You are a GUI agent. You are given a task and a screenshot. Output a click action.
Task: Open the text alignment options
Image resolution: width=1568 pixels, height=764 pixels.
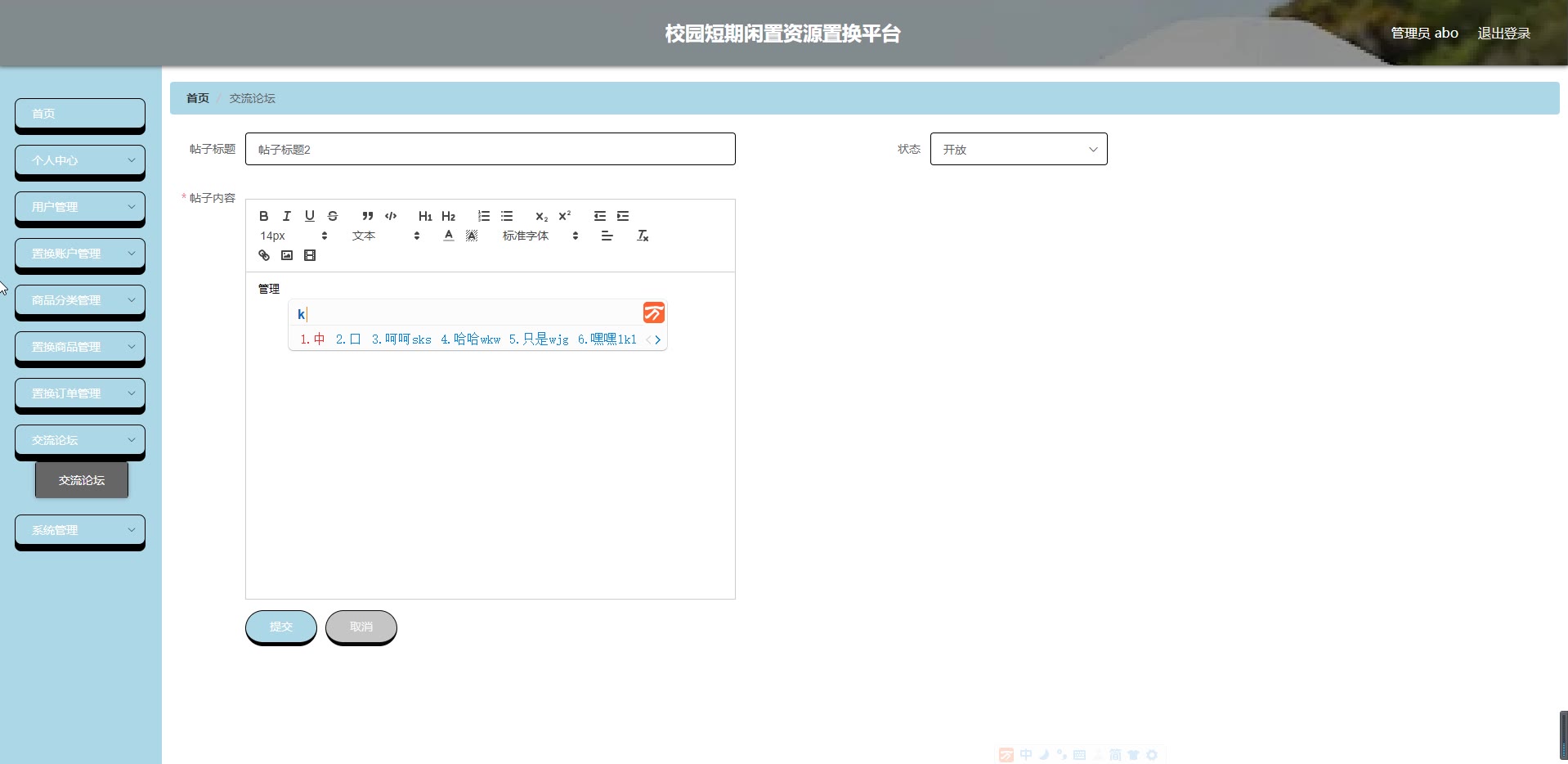click(x=607, y=236)
